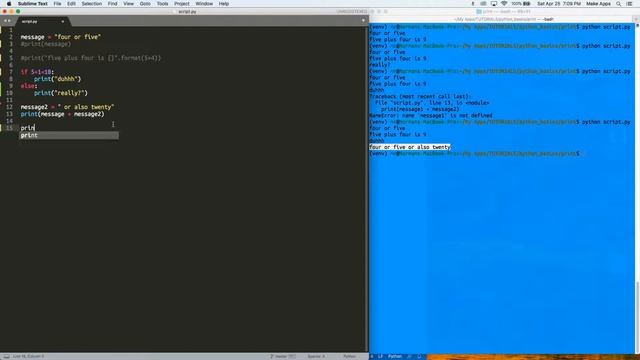The height and width of the screenshot is (360, 640).
Task: Click the NameError message in terminal
Action: 431,116
